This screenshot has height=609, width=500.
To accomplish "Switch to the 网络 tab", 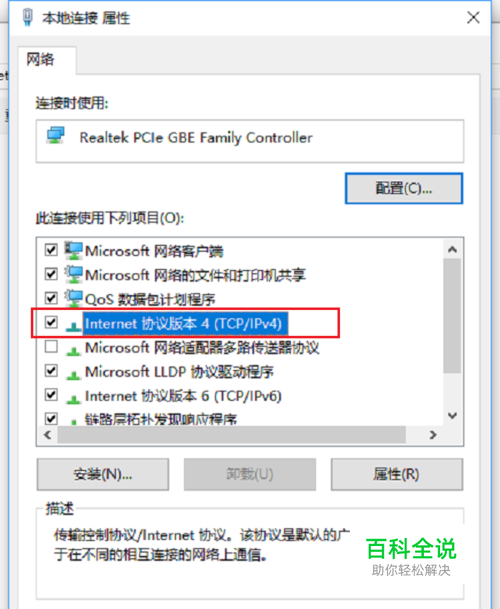I will coord(40,60).
